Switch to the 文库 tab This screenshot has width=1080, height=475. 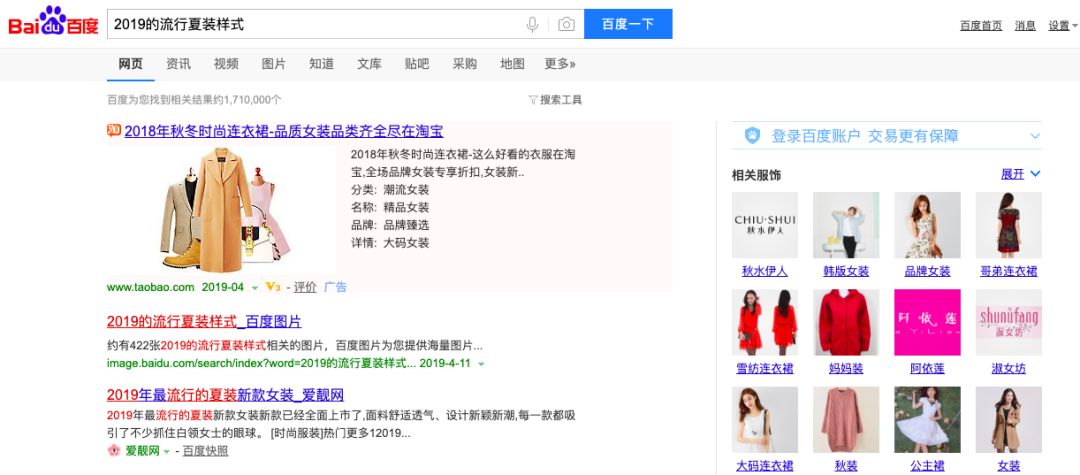click(369, 64)
